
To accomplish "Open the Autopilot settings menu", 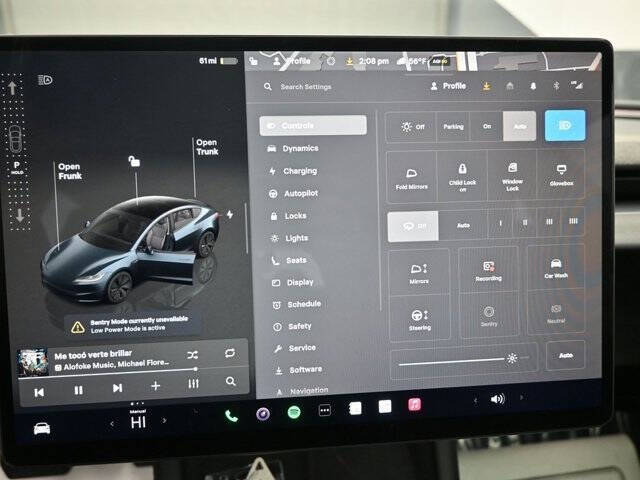I will tap(293, 193).
